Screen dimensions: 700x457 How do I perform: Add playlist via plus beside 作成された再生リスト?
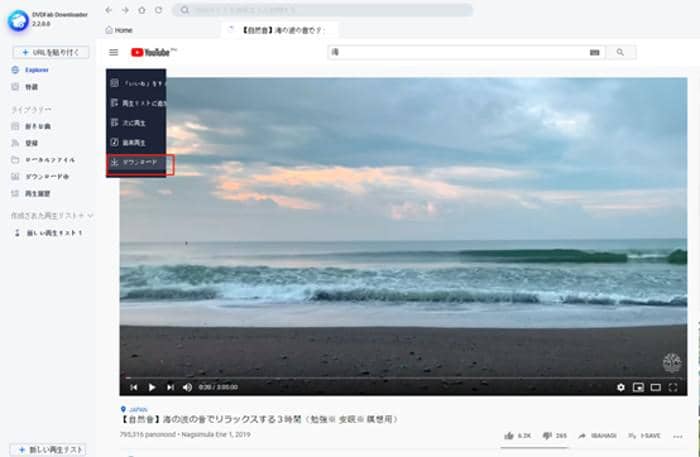81,216
